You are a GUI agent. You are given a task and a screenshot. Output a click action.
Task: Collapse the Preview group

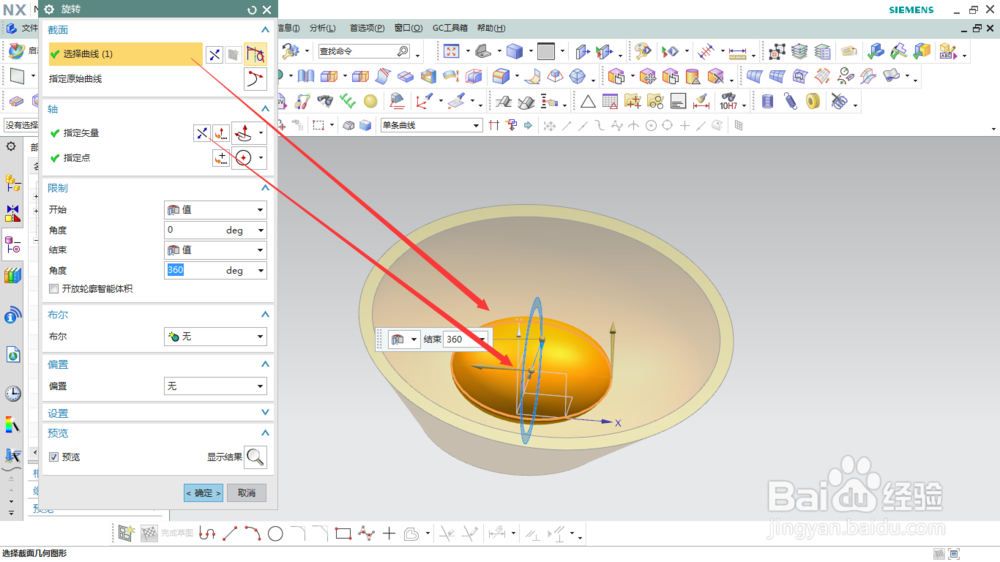pyautogui.click(x=265, y=433)
